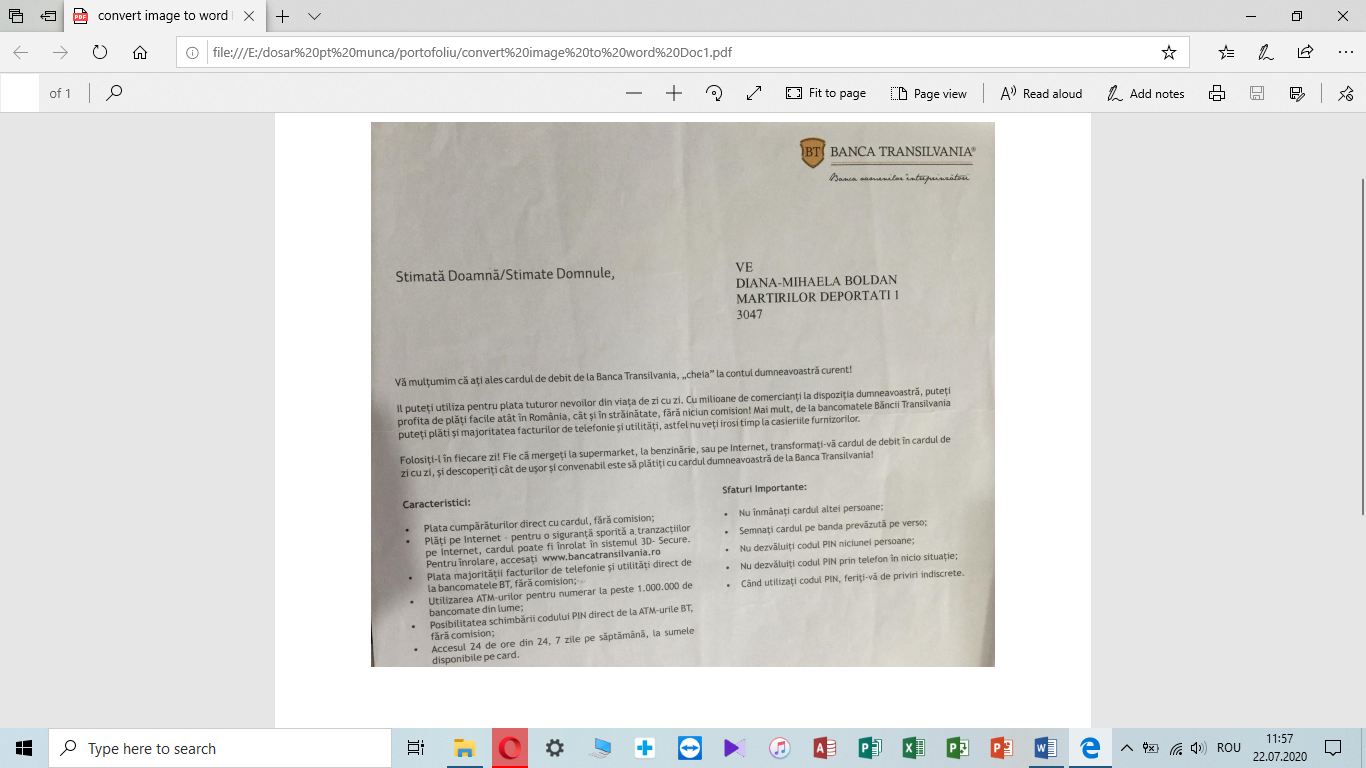The width and height of the screenshot is (1366, 768).
Task: Set these tabs aside icon
Action: 48,16
